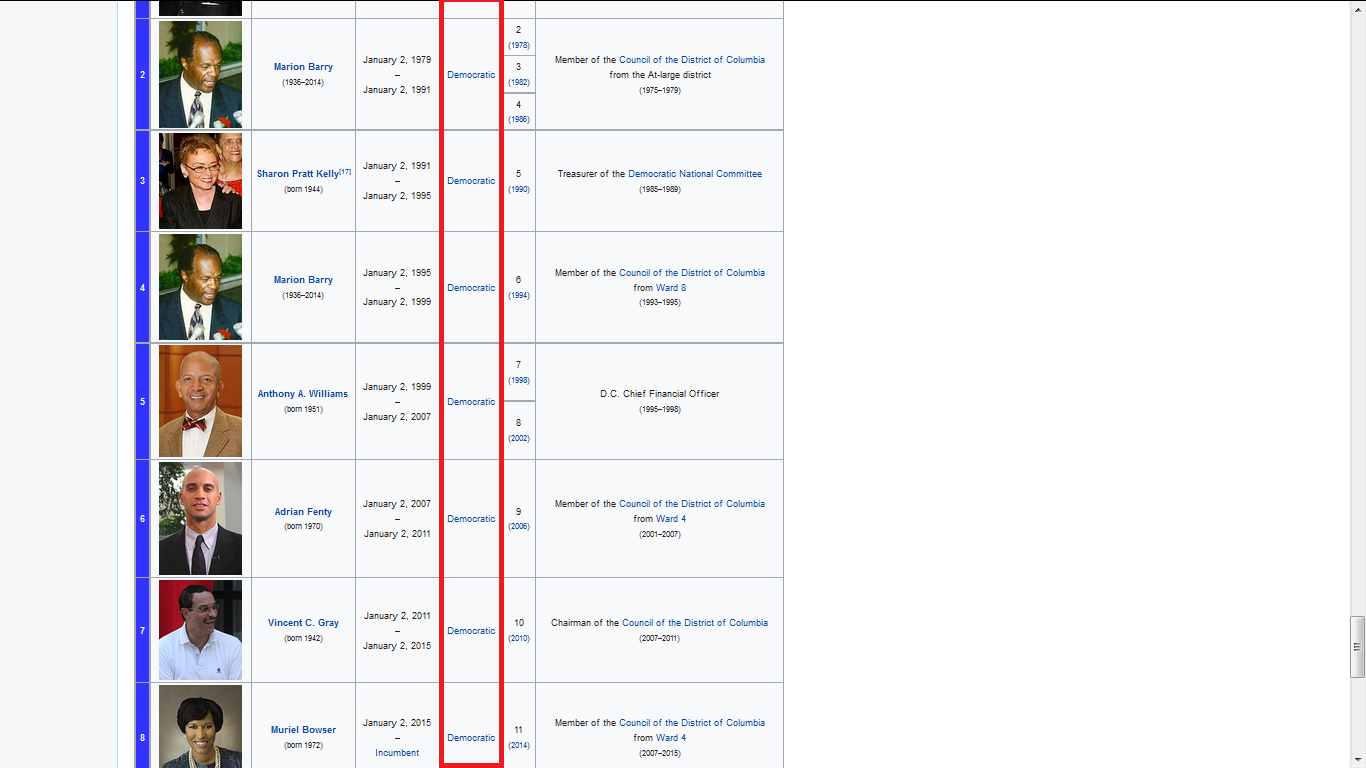Viewport: 1366px width, 768px height.
Task: Open Sharon Pratt Kelly's portrait image
Action: tap(200, 181)
